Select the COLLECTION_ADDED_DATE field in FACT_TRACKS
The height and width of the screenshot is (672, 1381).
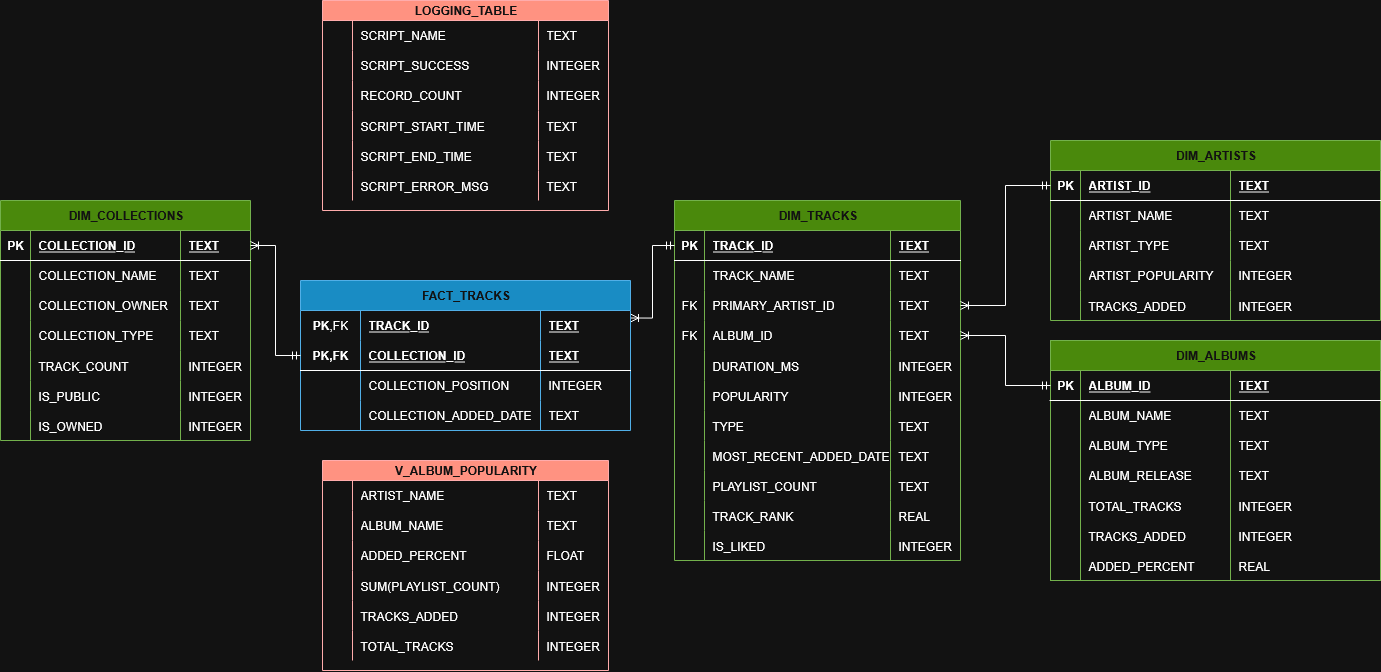point(449,416)
